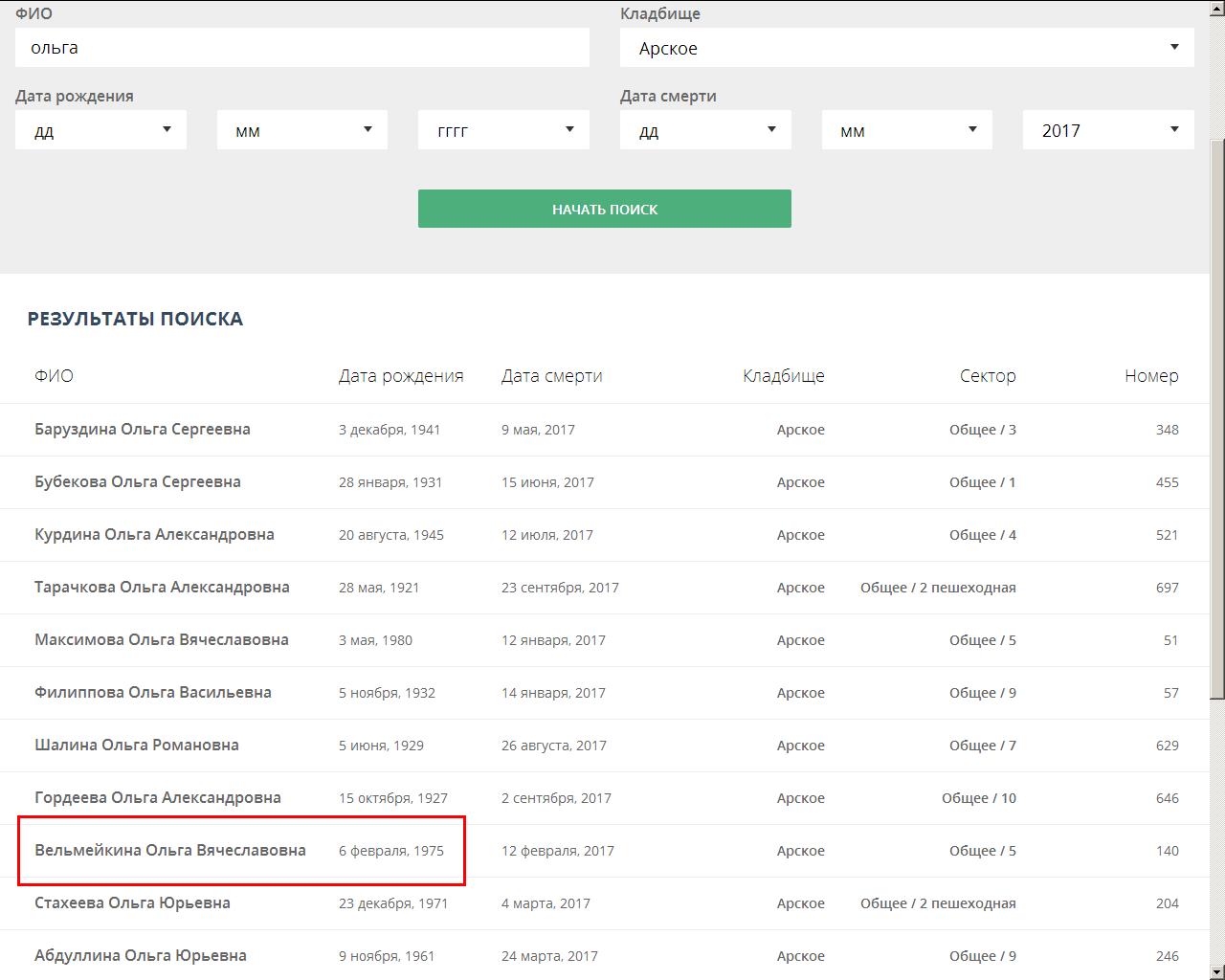Open death date month ММ dropdown
The image size is (1225, 980).
coord(907,130)
